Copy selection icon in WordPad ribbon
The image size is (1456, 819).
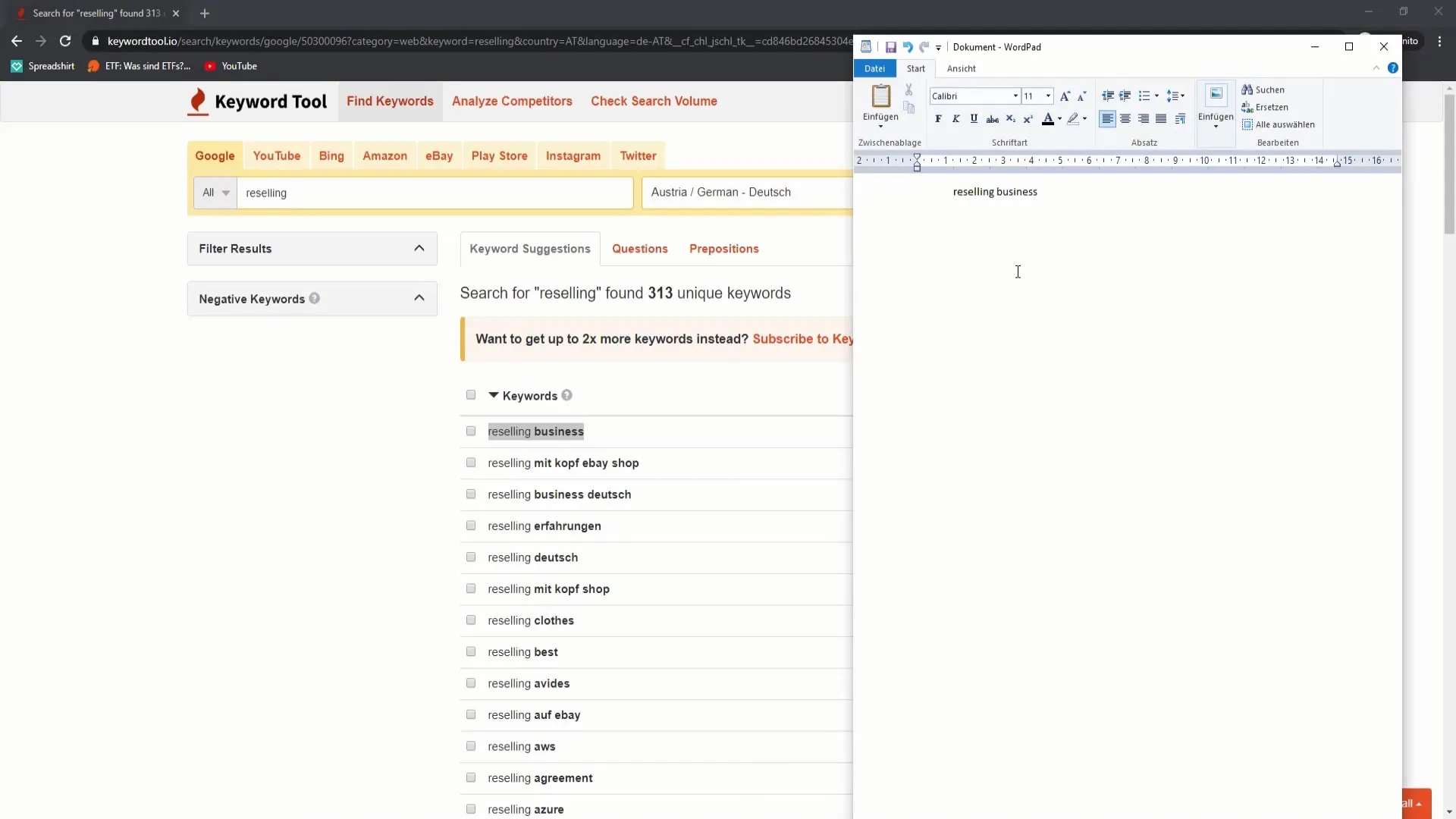pos(908,108)
